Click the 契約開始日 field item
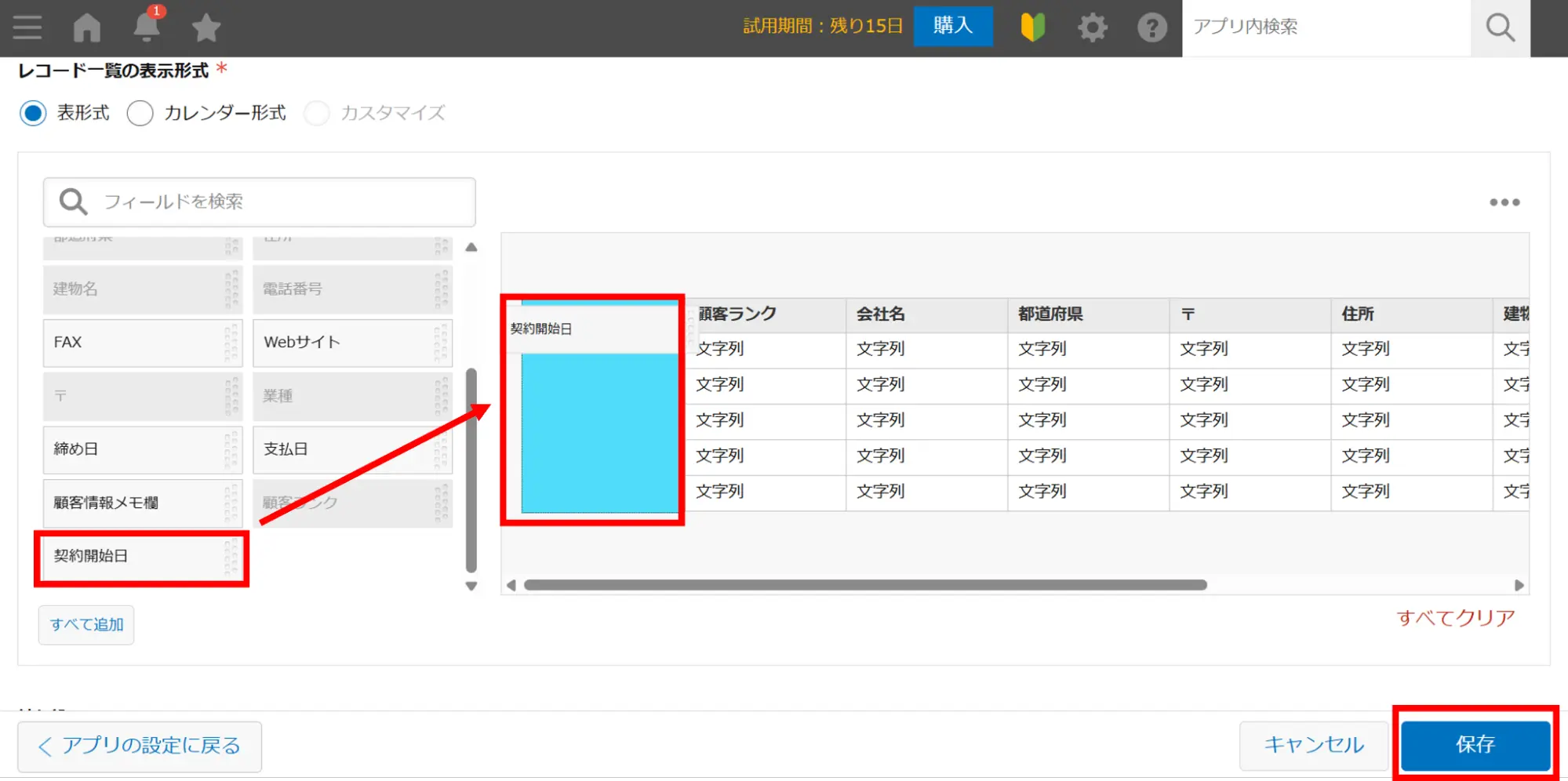 [x=133, y=557]
